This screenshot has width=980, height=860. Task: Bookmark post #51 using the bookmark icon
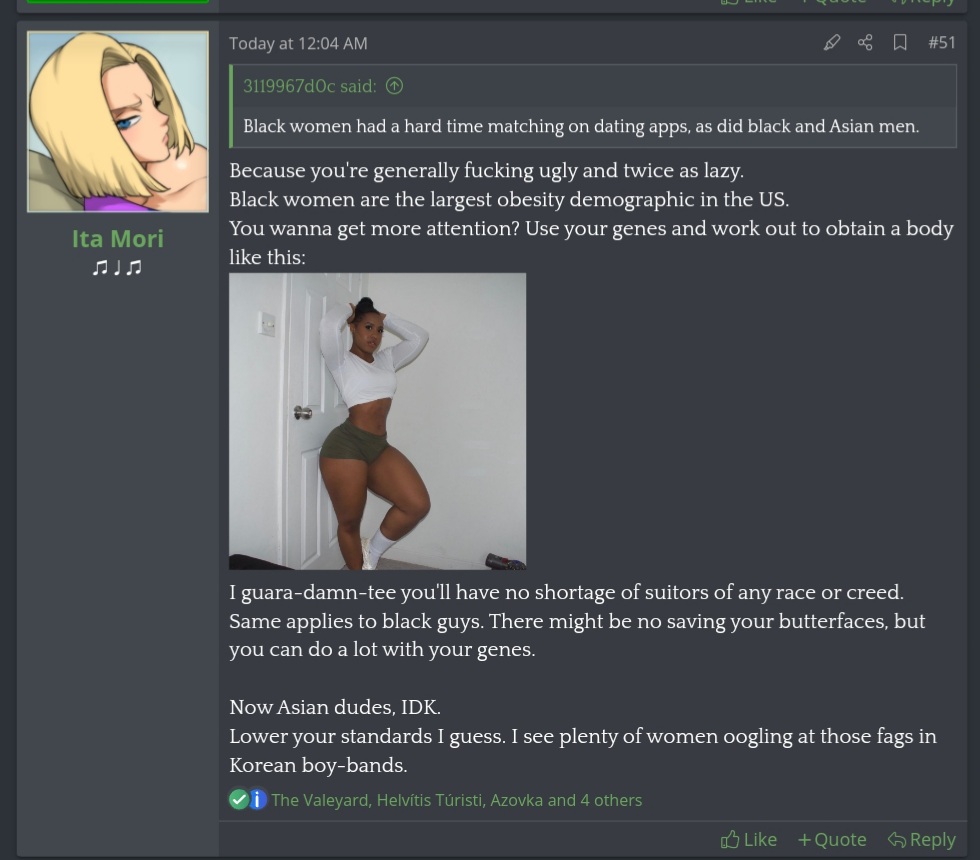[x=900, y=42]
